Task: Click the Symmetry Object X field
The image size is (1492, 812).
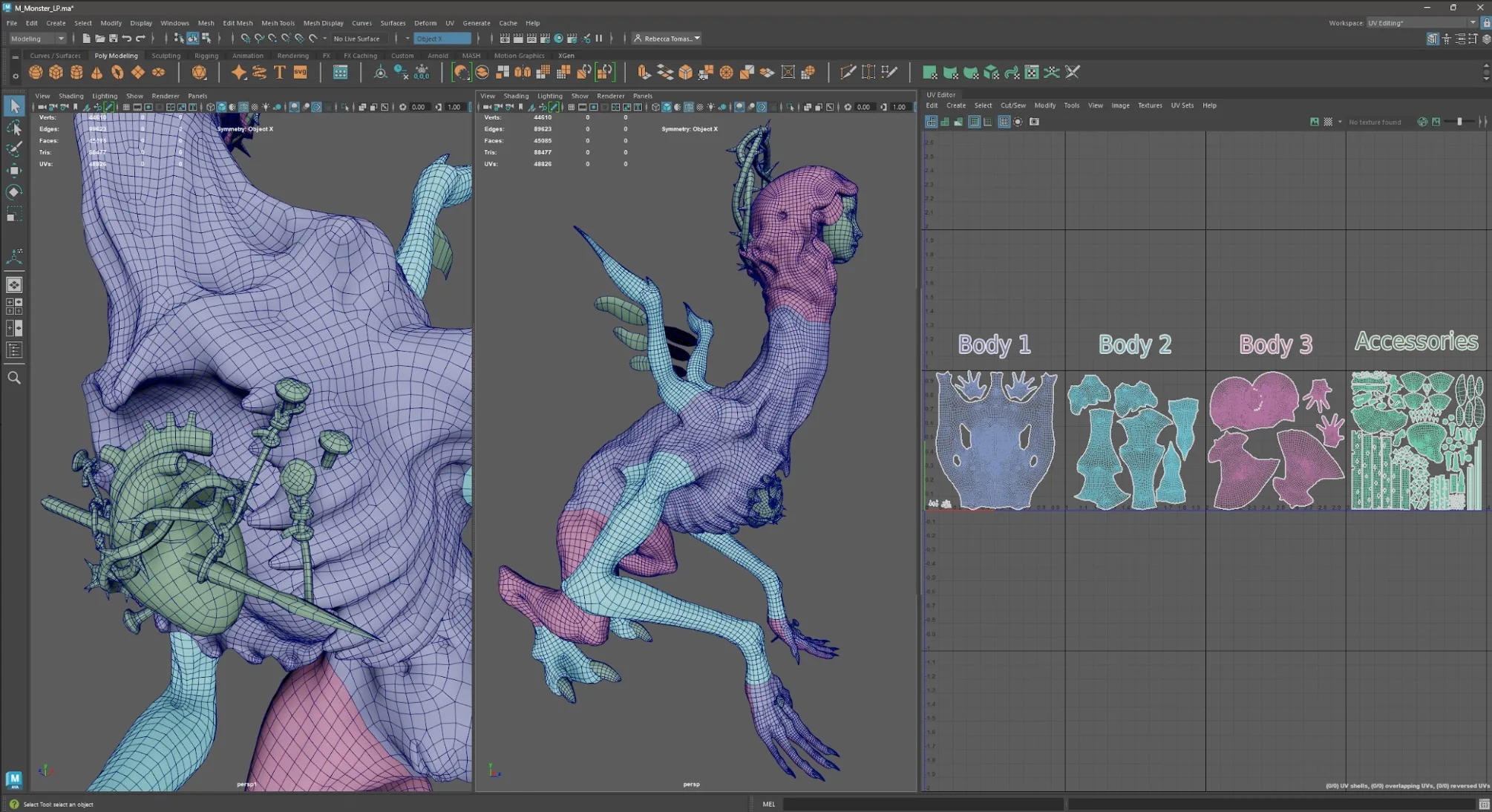Action: coord(441,39)
